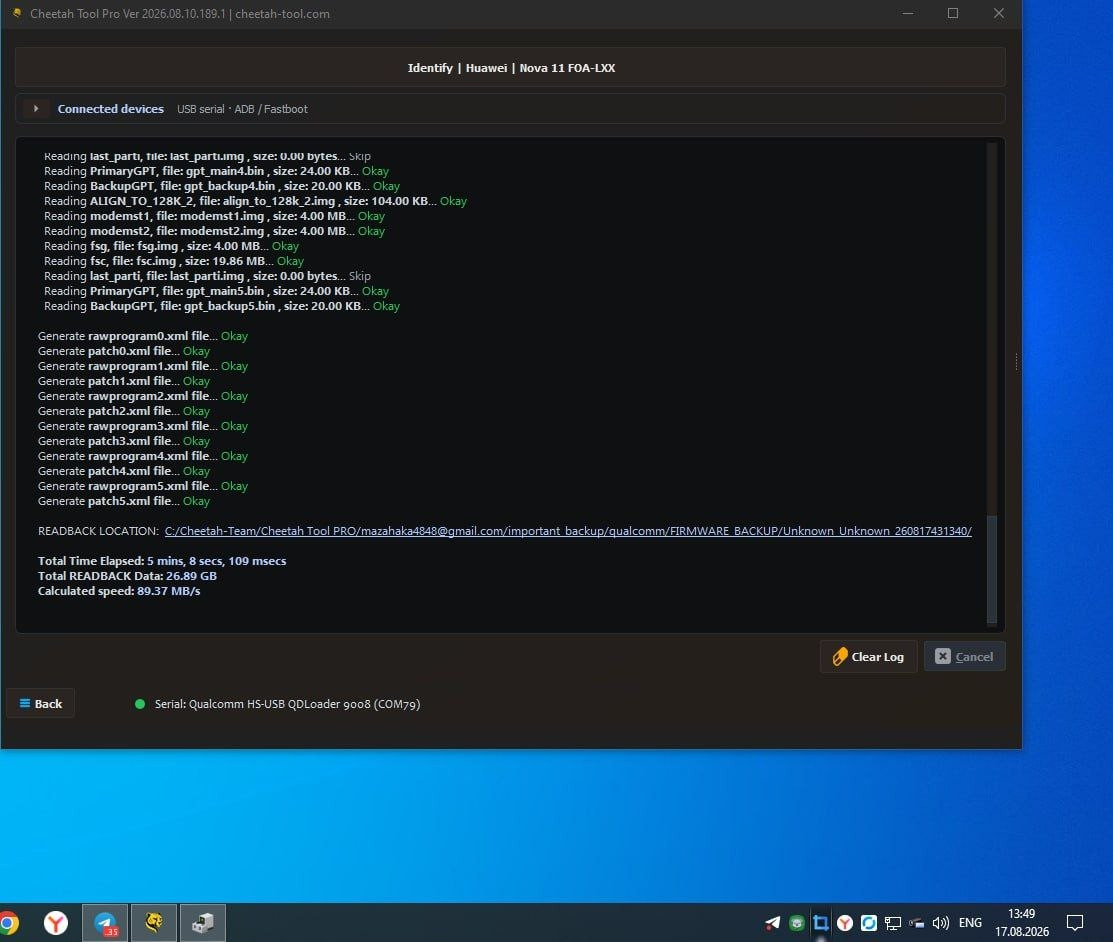Click the Cheetah Tool window title icon

(16, 13)
